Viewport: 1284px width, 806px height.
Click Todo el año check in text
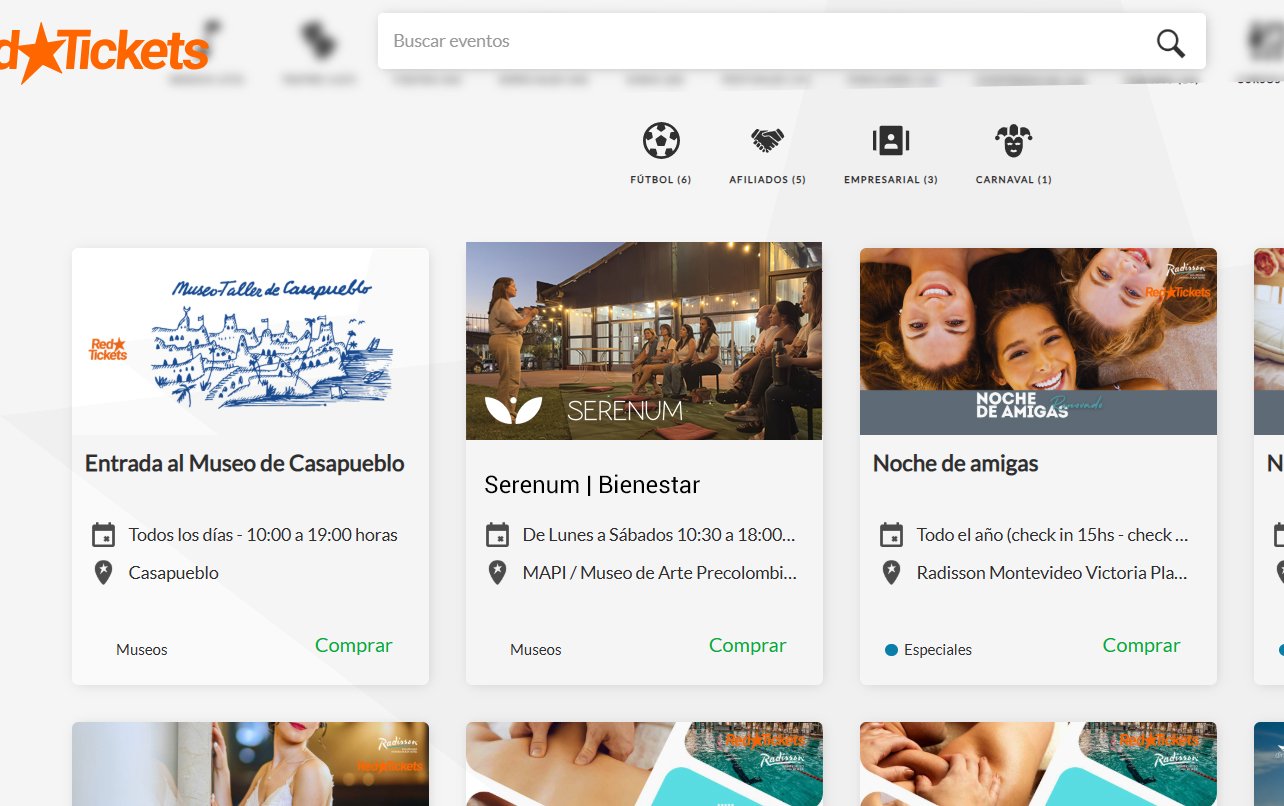coord(1052,535)
